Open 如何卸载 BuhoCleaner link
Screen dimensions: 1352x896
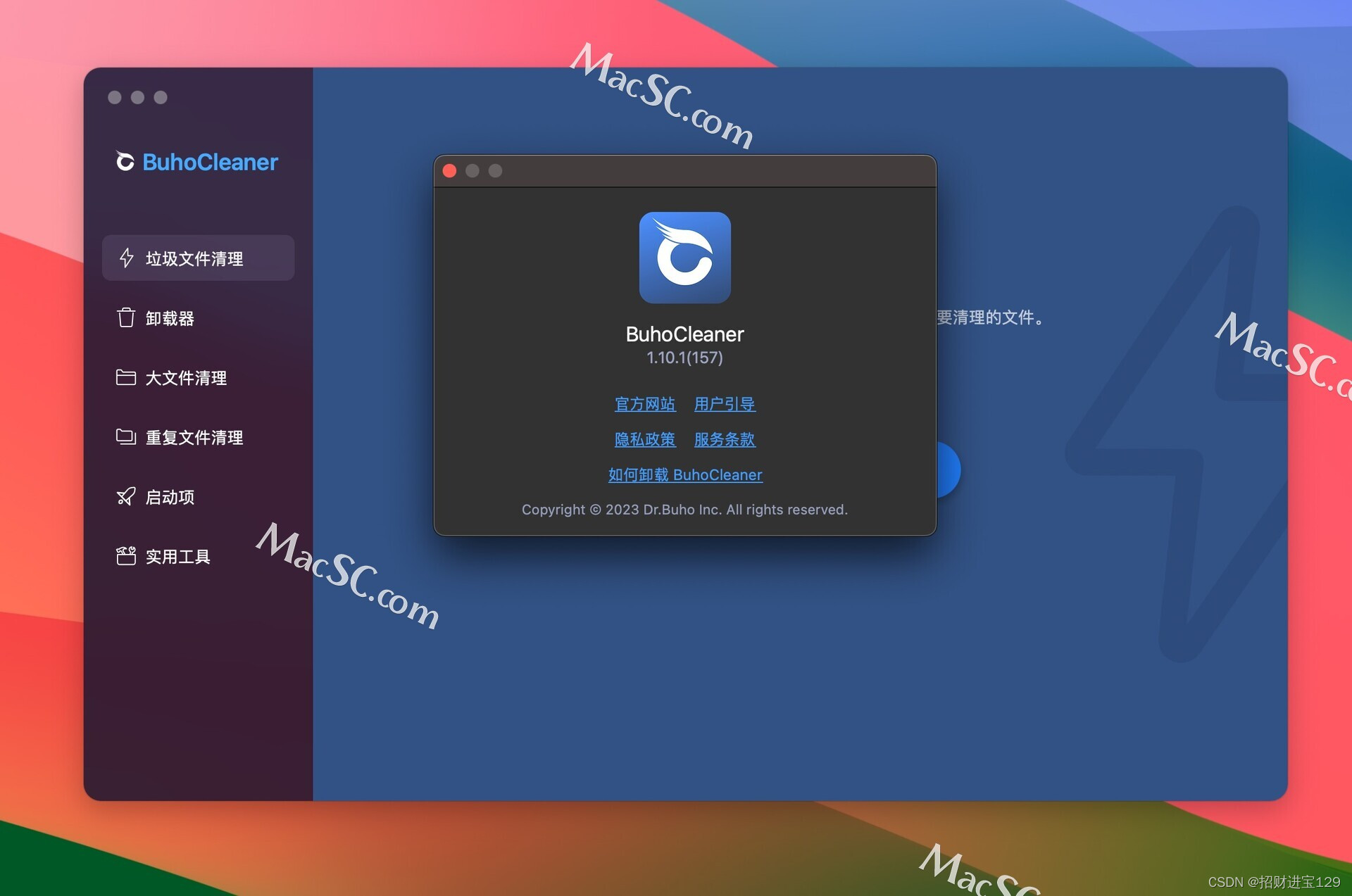(x=685, y=475)
